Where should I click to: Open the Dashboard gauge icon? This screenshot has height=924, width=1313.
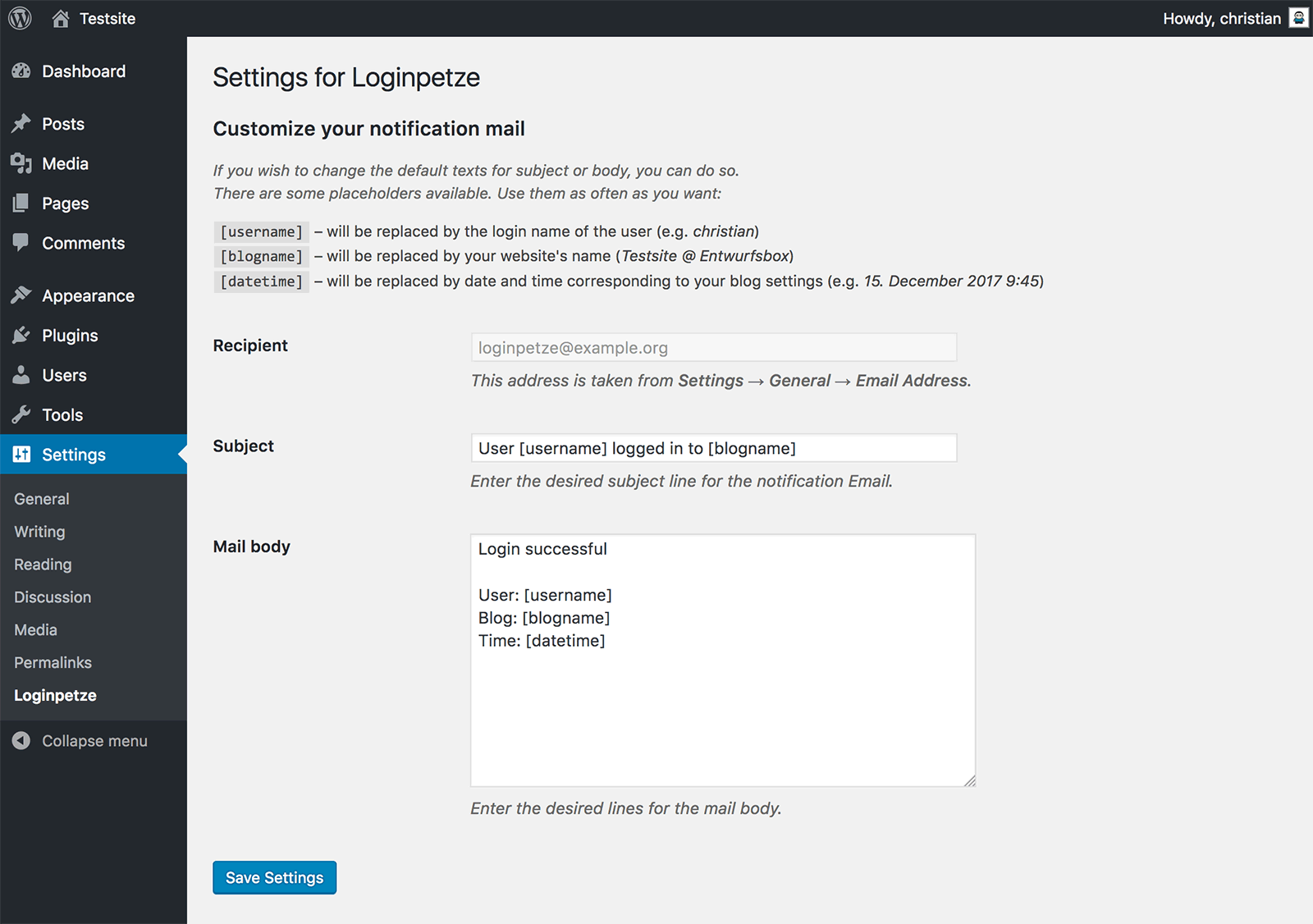point(21,71)
